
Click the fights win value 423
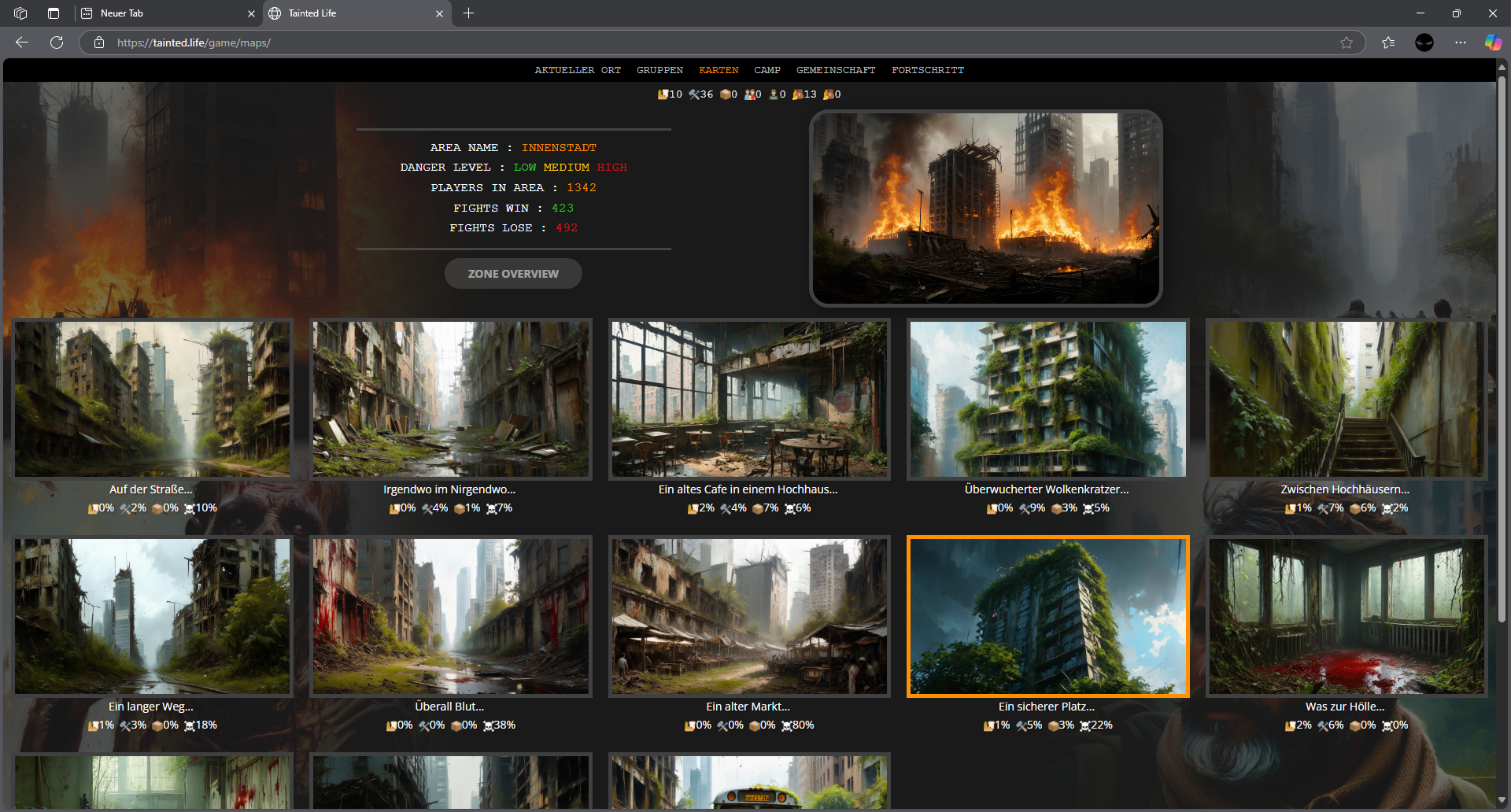pyautogui.click(x=563, y=208)
